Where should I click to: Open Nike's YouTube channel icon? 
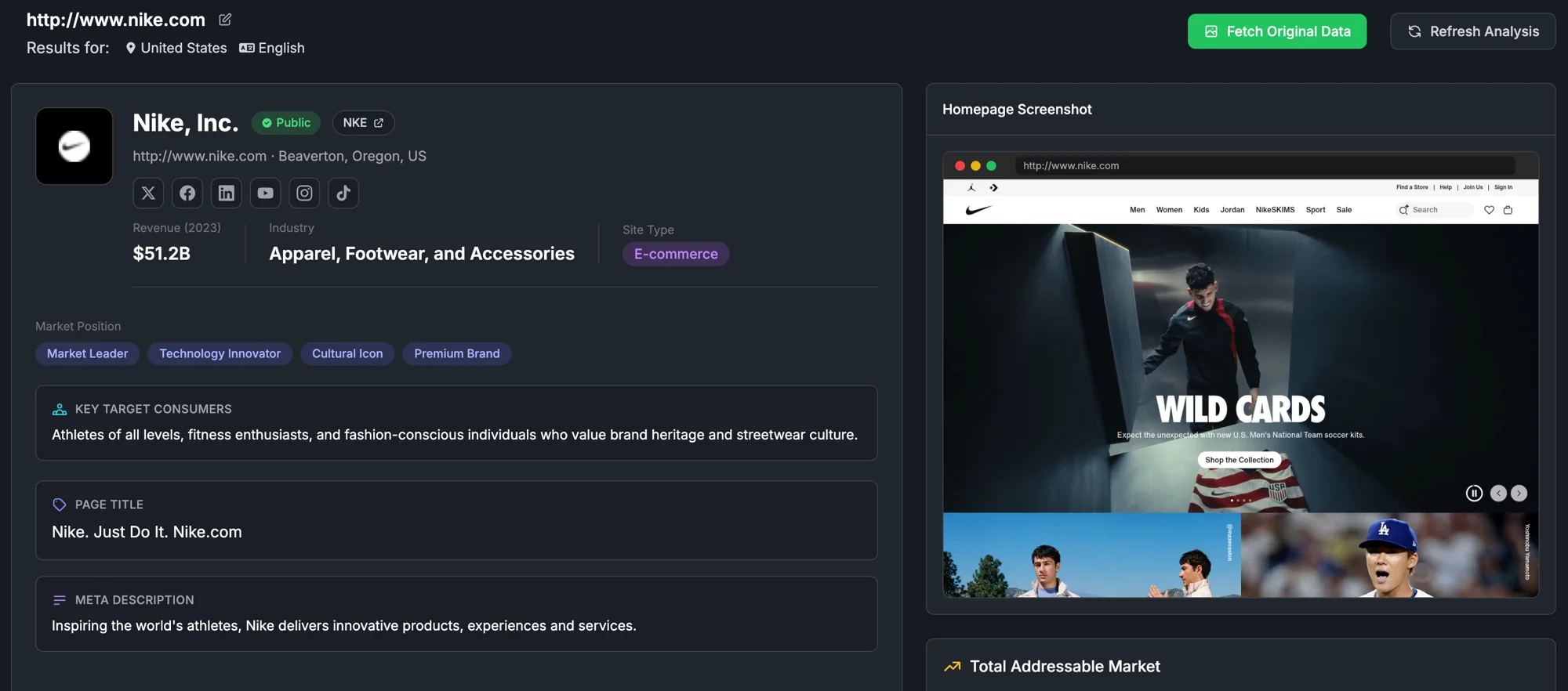click(266, 193)
